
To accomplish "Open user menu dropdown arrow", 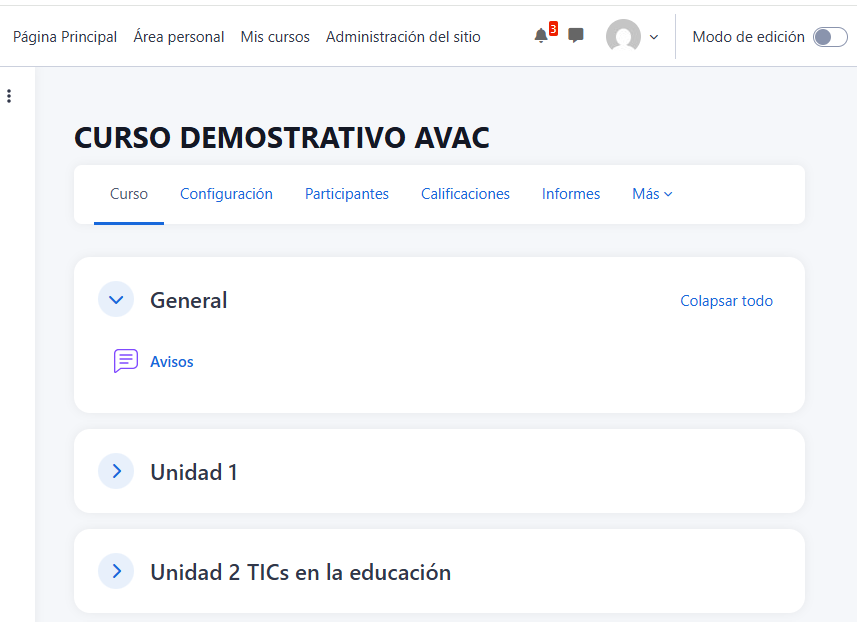I will coord(654,37).
